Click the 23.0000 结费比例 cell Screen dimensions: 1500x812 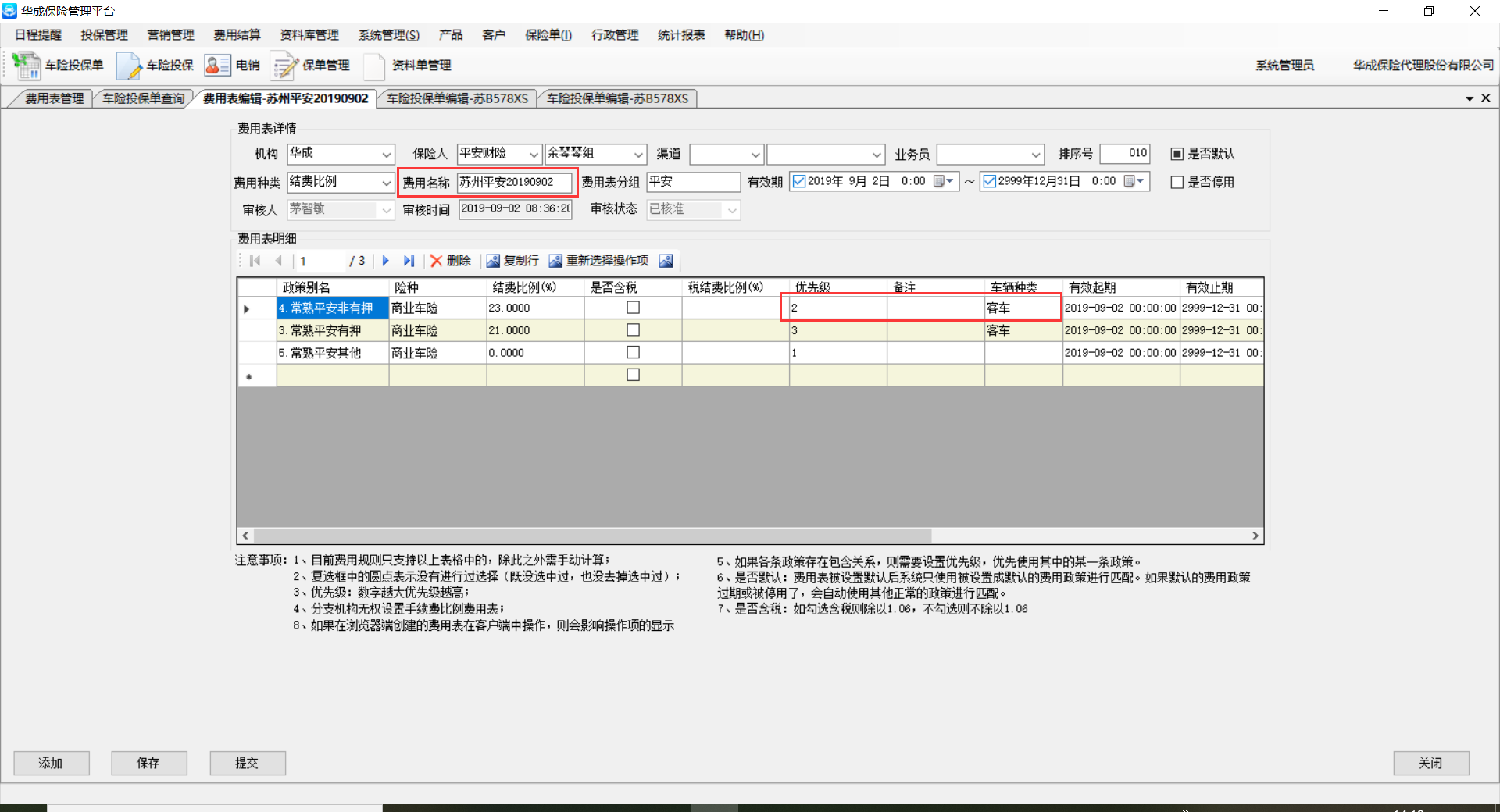[x=535, y=308]
